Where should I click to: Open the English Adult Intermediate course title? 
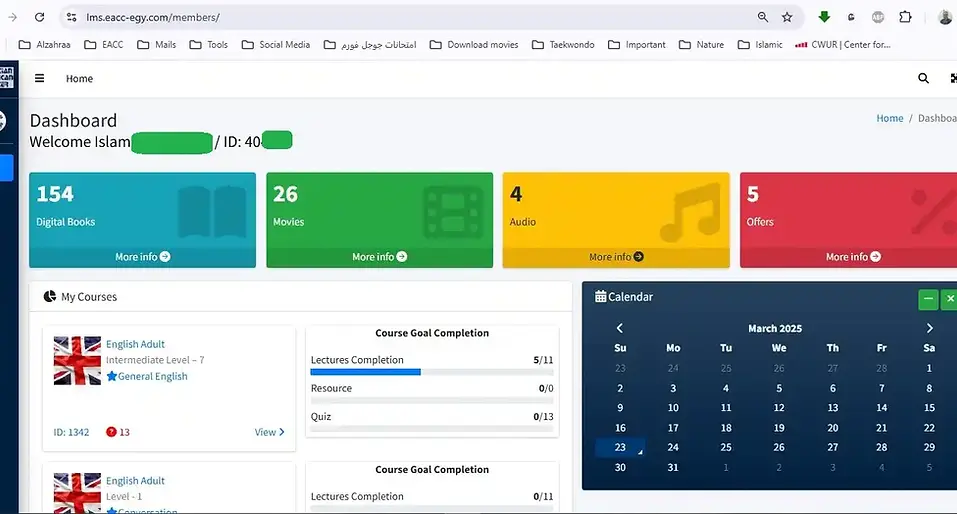point(135,344)
